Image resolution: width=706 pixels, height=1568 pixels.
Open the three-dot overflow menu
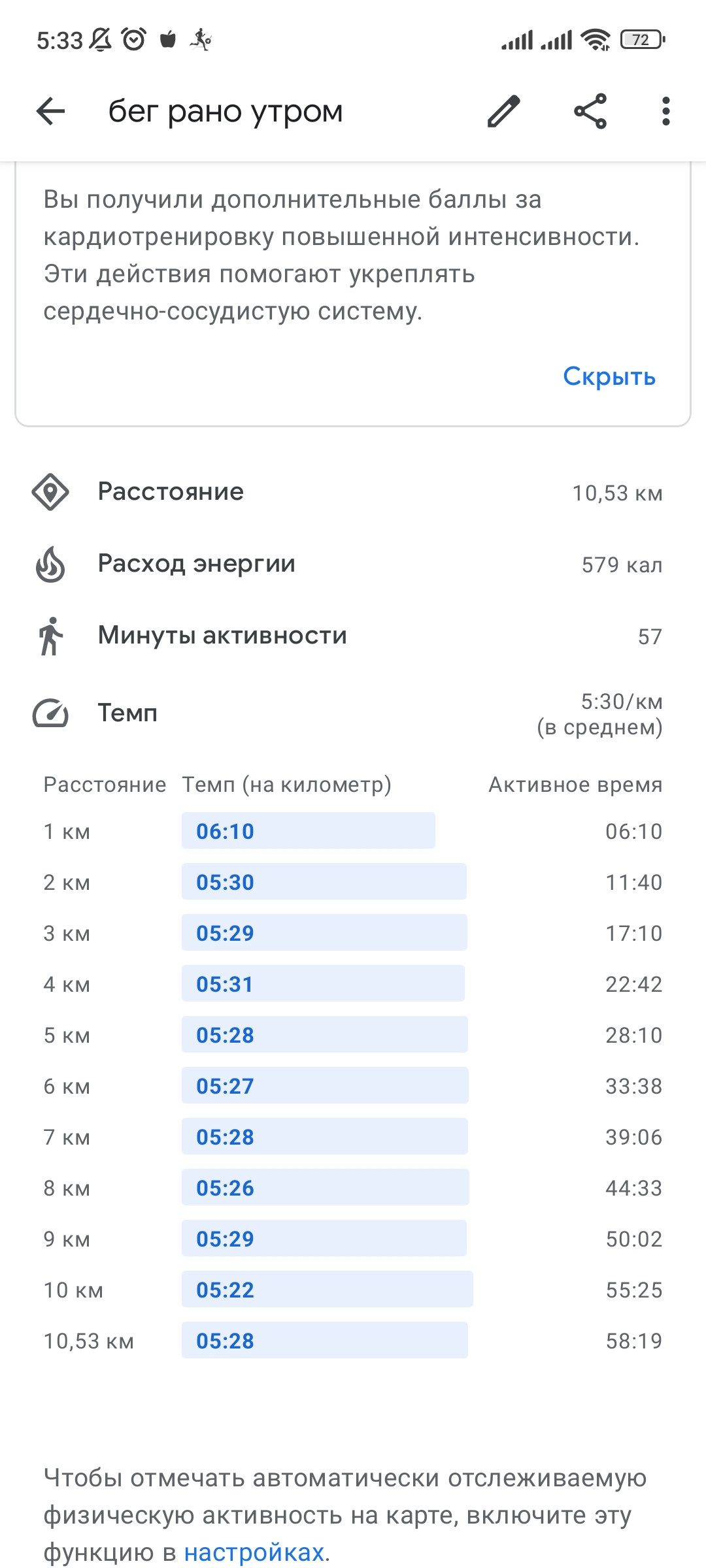click(665, 111)
